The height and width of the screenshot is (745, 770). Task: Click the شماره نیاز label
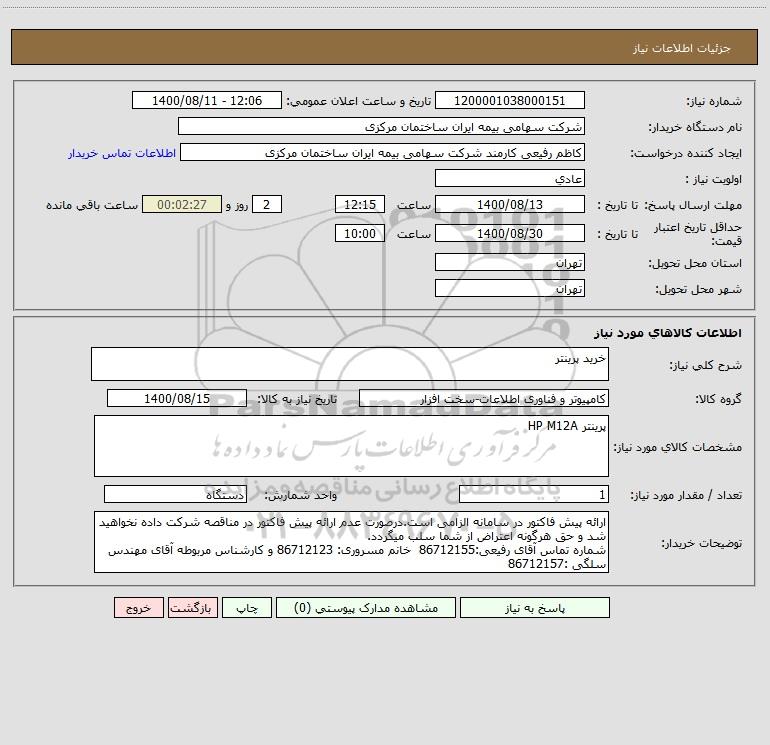pyautogui.click(x=714, y=101)
